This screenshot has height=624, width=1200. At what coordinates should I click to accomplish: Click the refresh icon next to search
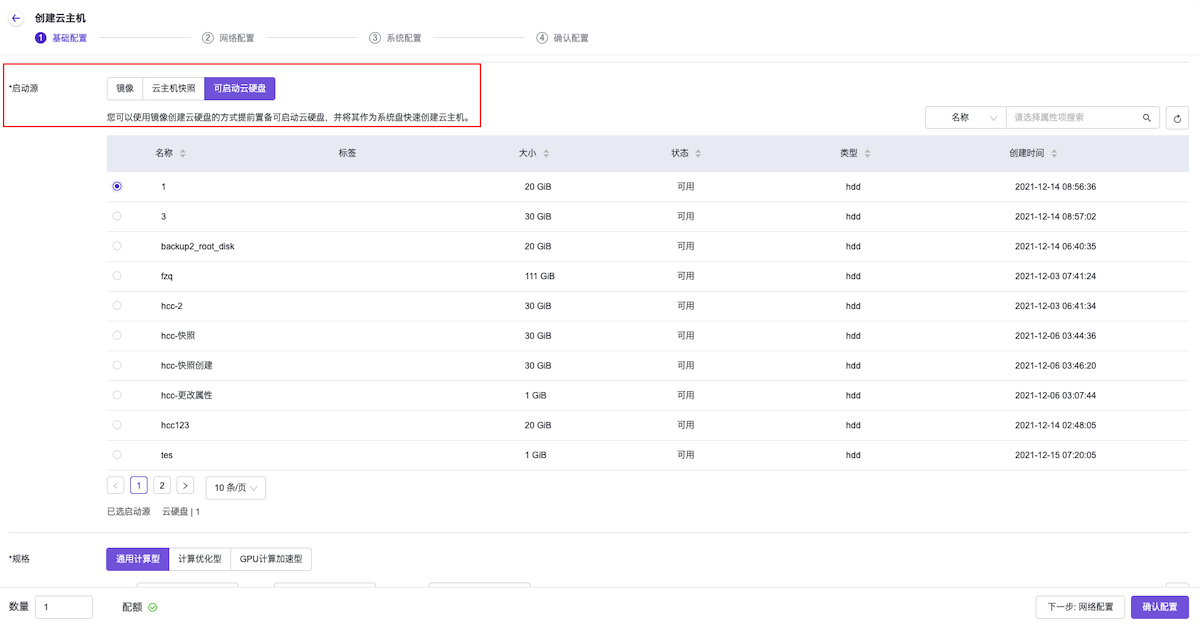pos(1177,118)
